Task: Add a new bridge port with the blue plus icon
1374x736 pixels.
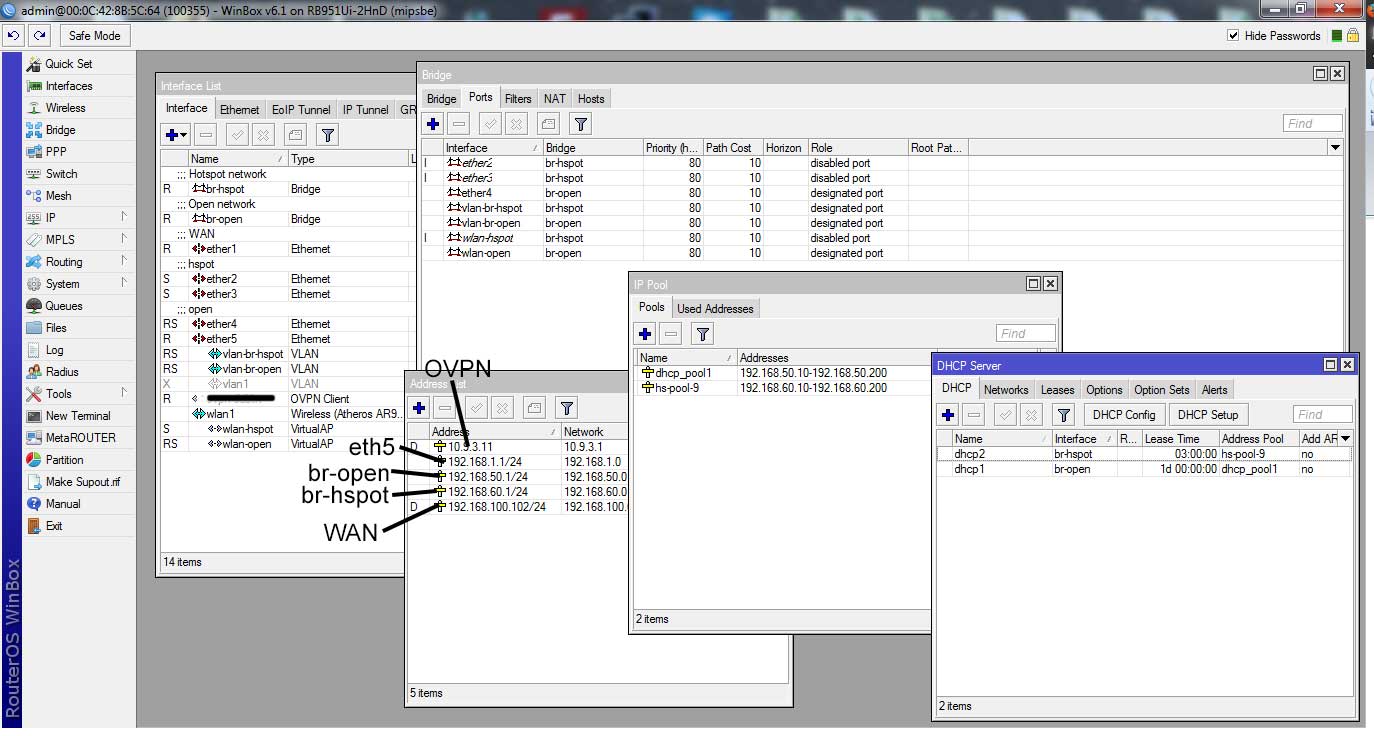Action: [x=432, y=123]
